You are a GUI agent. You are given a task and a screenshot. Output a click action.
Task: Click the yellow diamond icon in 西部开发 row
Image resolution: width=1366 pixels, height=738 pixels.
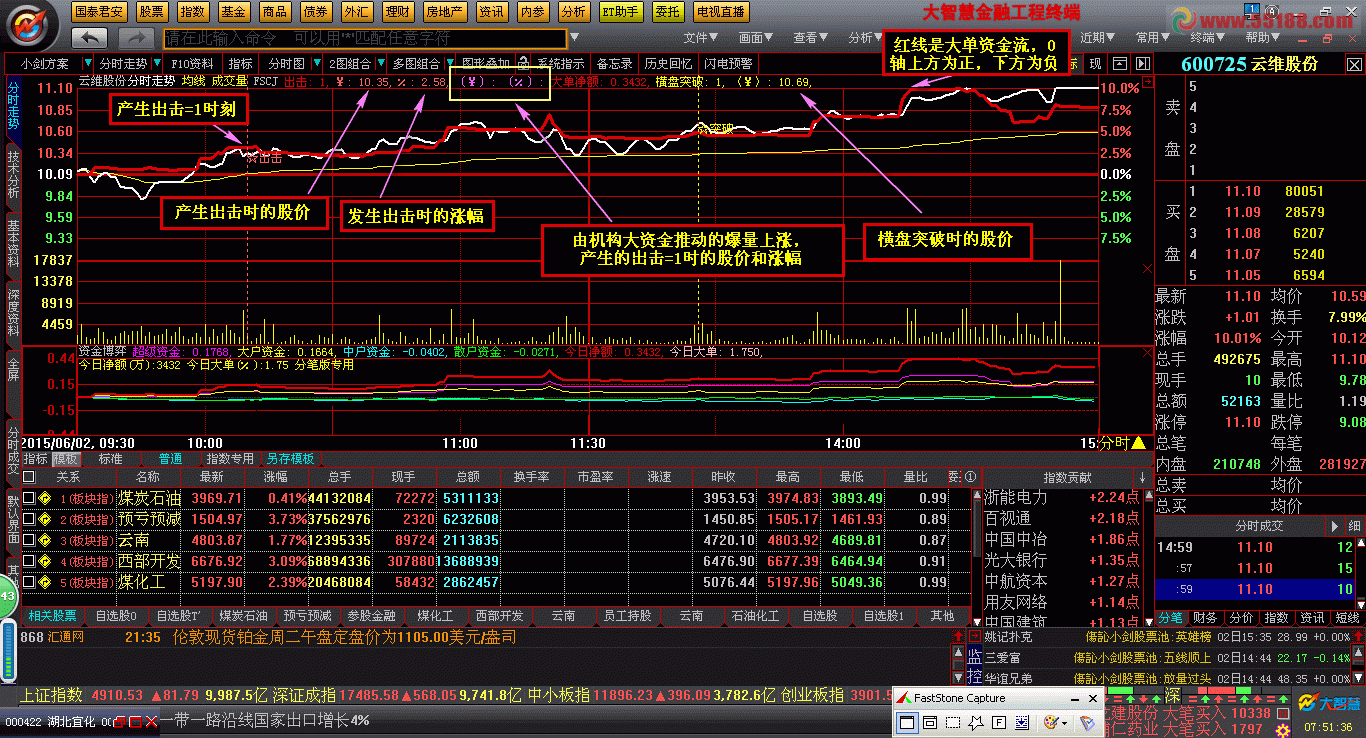[44, 561]
